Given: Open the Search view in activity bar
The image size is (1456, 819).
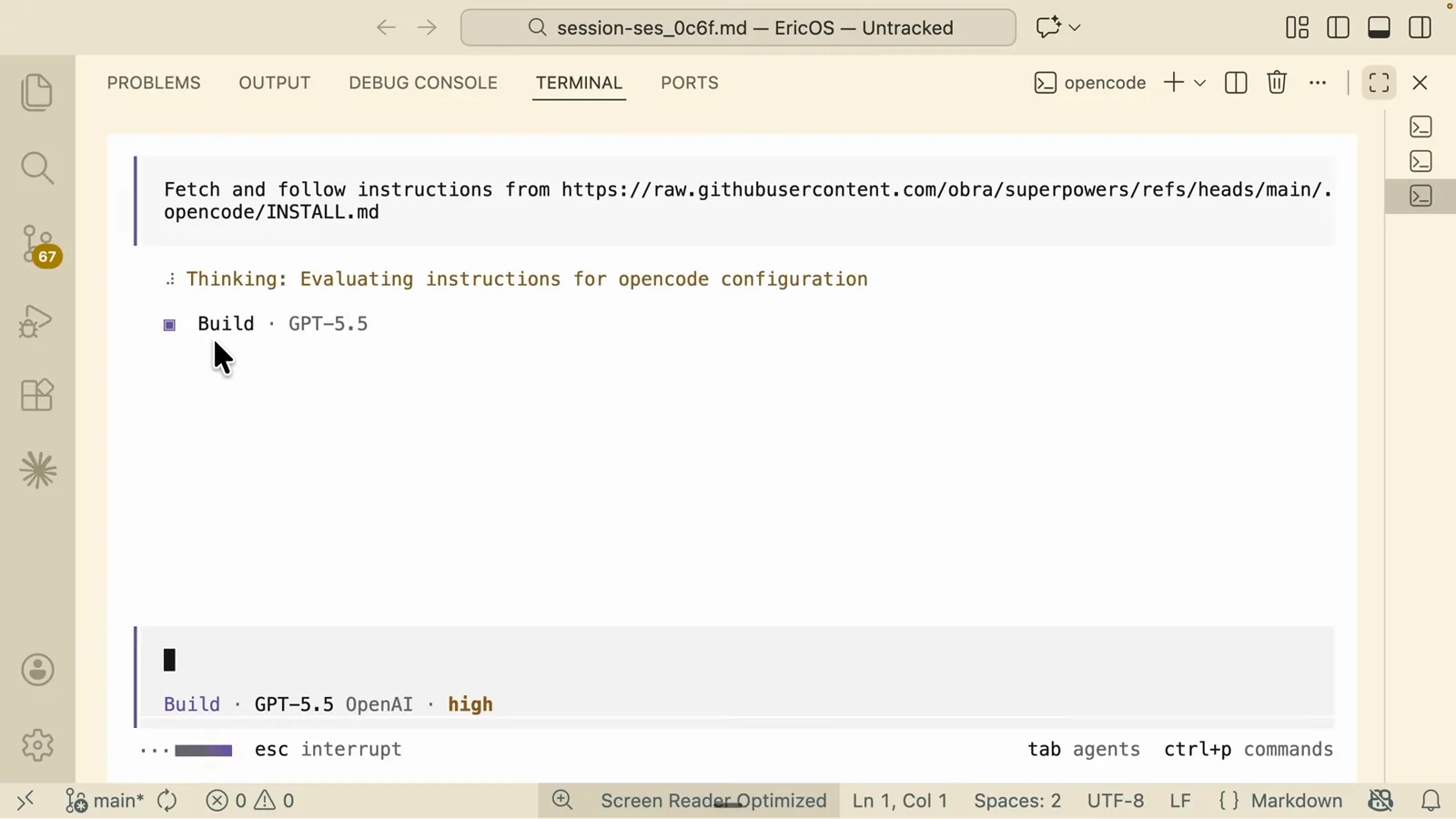Looking at the screenshot, I should pyautogui.click(x=37, y=168).
